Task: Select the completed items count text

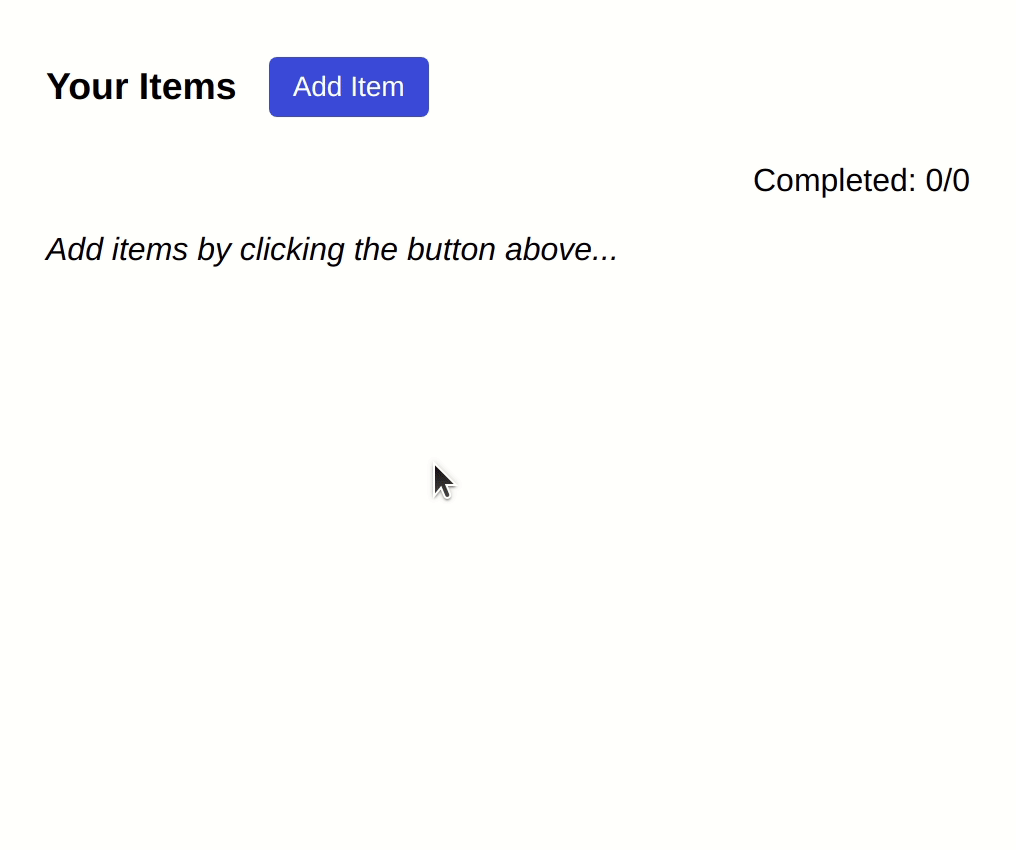Action: point(860,181)
